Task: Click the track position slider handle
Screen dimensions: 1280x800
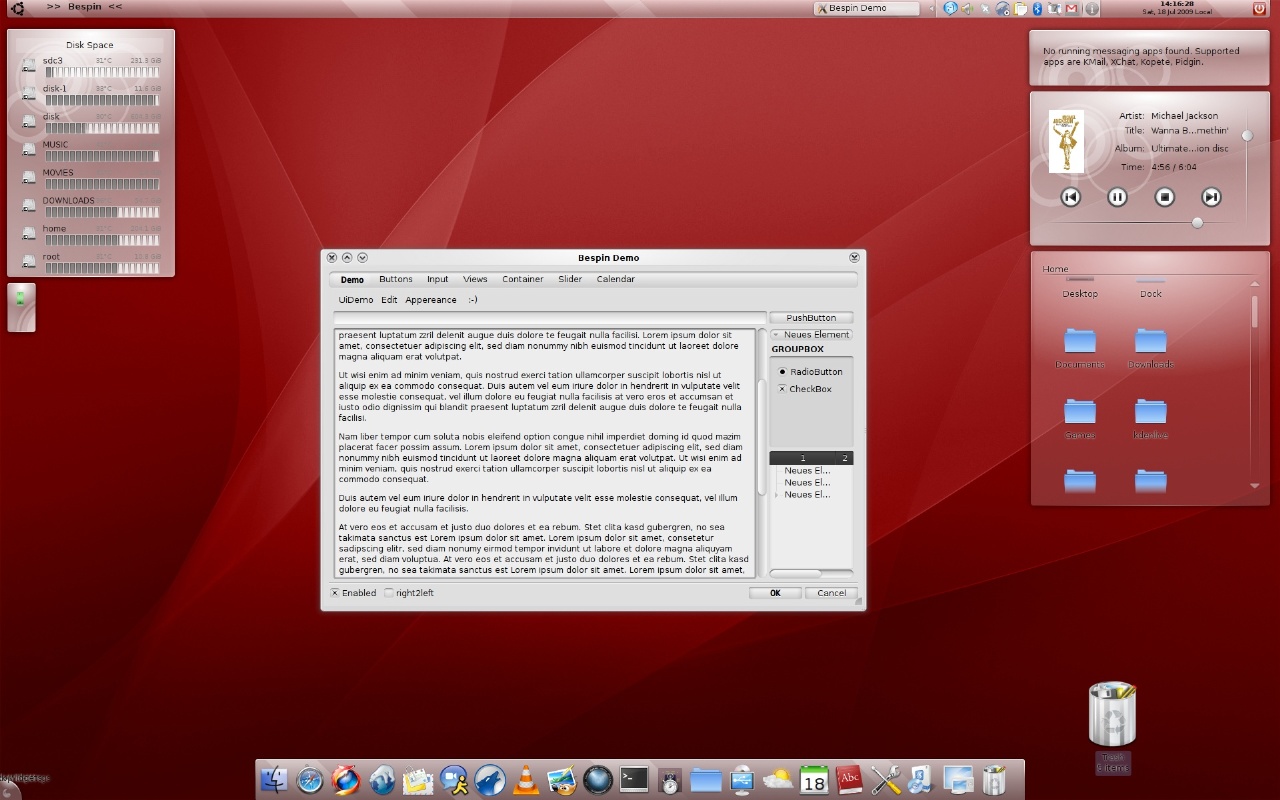Action: 1197,223
